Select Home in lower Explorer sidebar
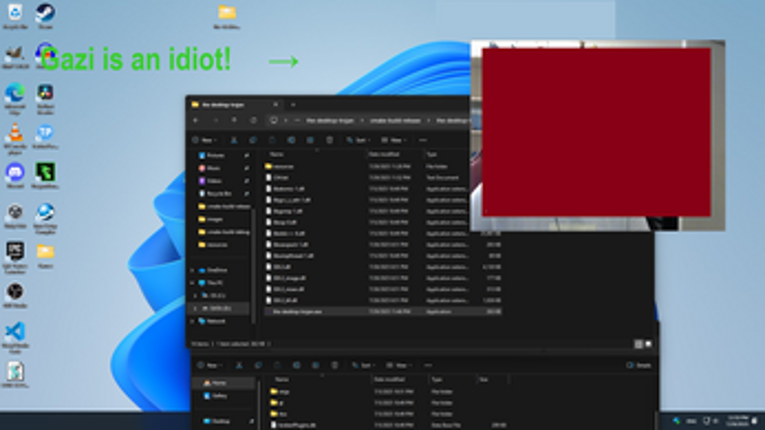This screenshot has height=430, width=765. point(223,383)
